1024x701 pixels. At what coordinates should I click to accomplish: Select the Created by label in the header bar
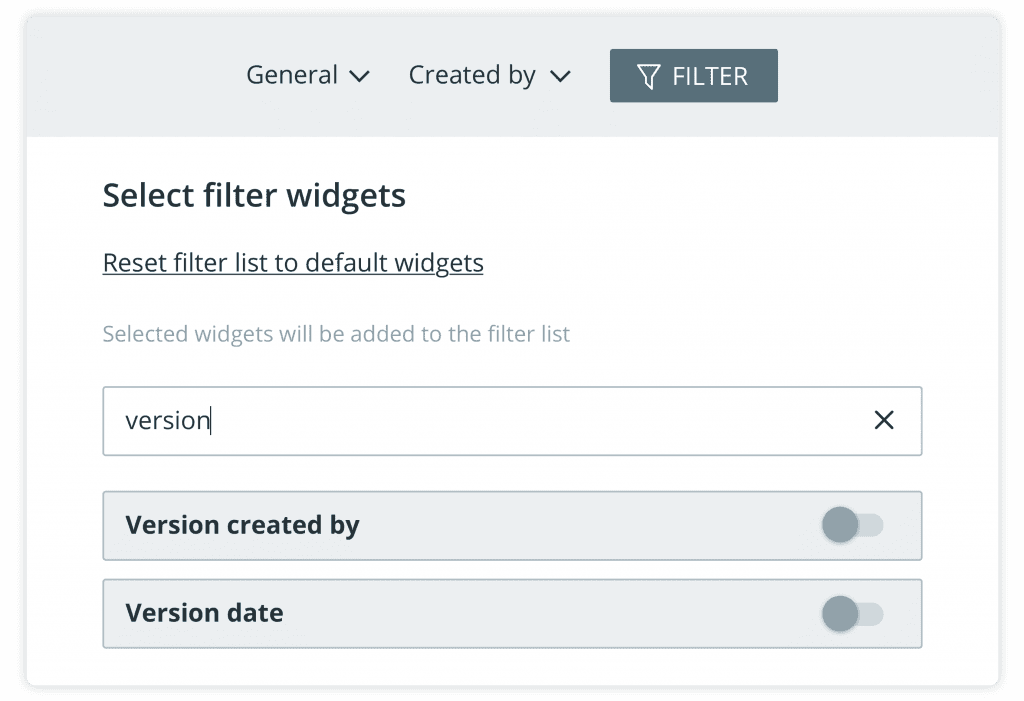pos(472,76)
